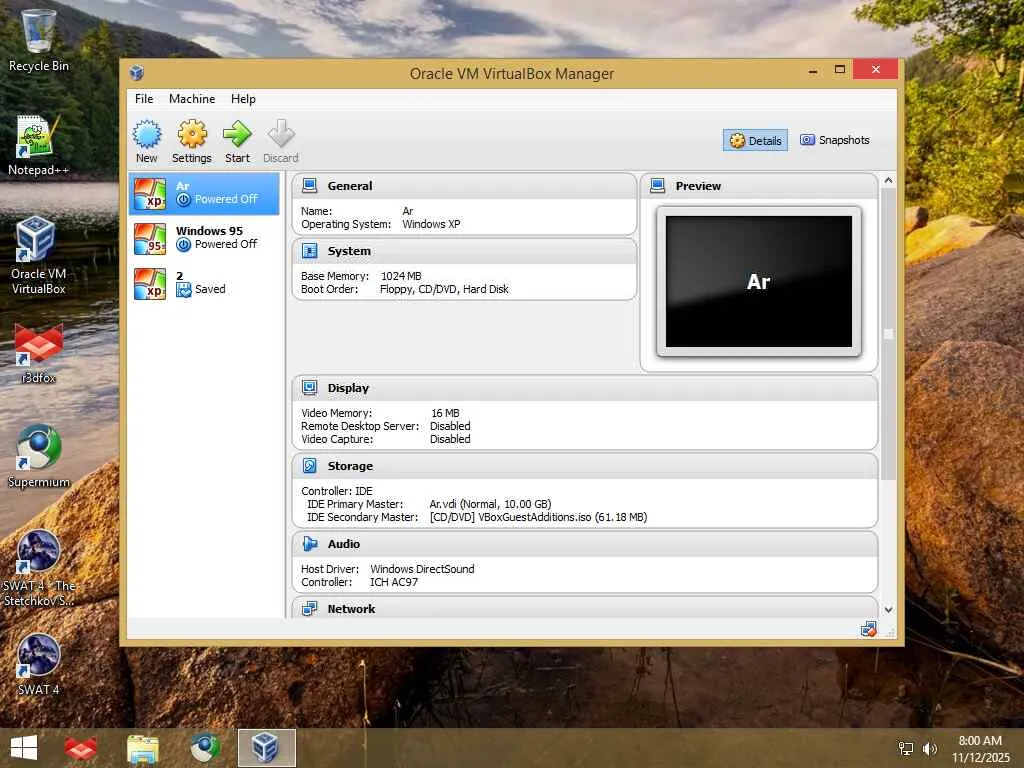
Task: Select the Windows 95 virtual machine
Action: point(204,238)
